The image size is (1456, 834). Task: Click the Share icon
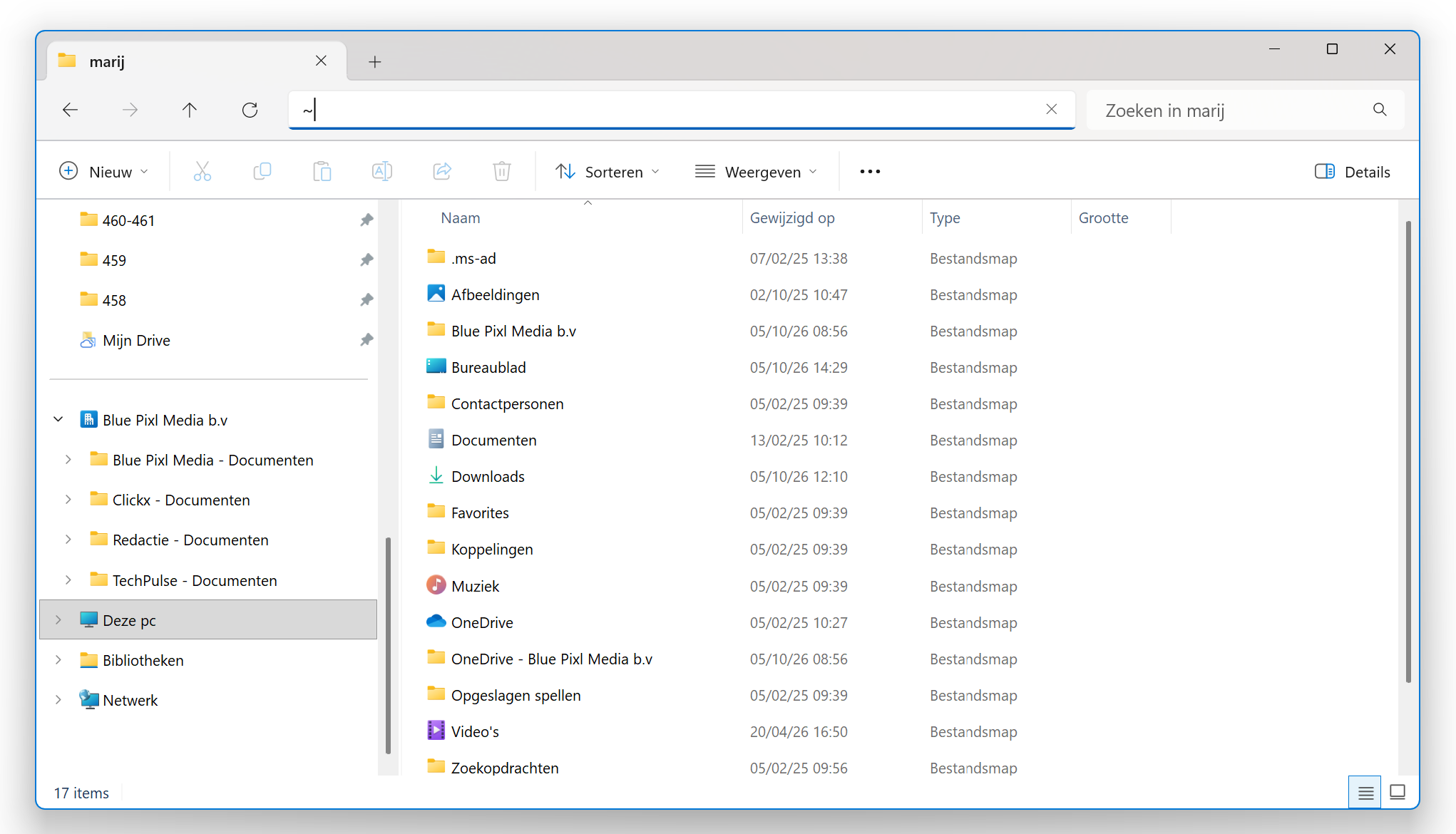pyautogui.click(x=442, y=172)
